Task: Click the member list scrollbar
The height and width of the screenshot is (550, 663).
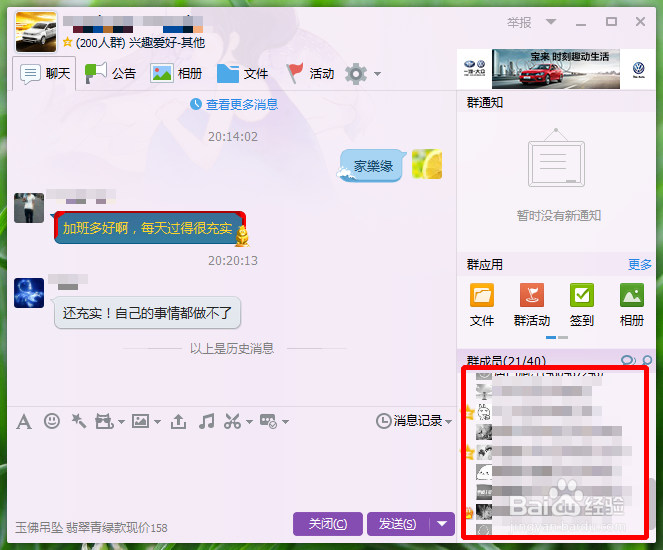Action: coord(652,503)
